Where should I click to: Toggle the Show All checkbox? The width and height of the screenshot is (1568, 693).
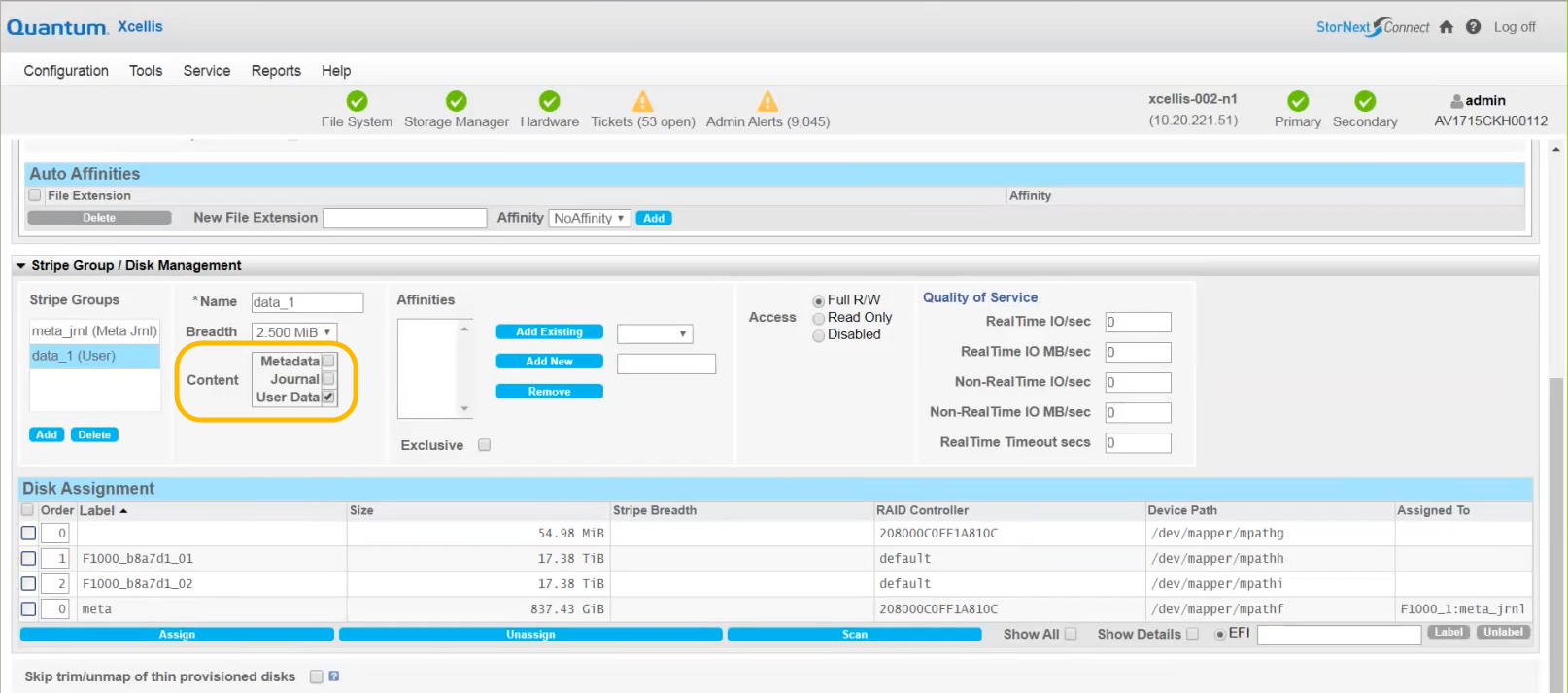[x=1071, y=634]
